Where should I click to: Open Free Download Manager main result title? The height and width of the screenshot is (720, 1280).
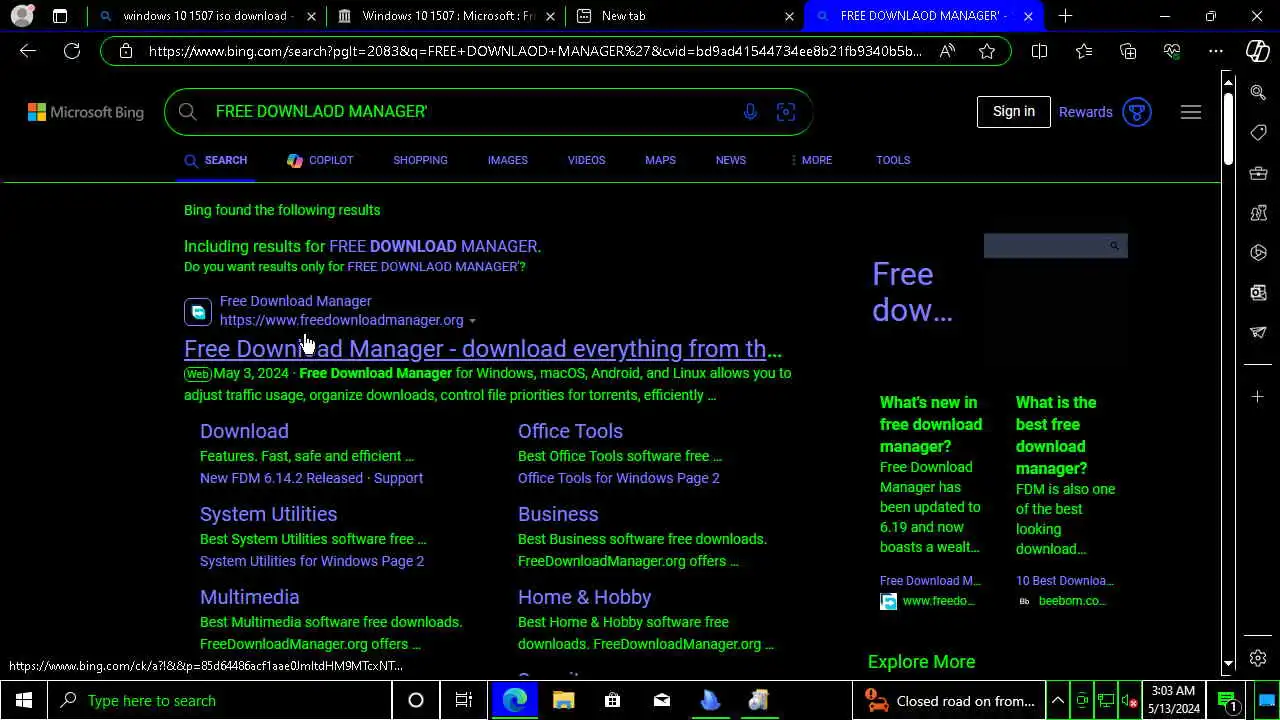483,348
